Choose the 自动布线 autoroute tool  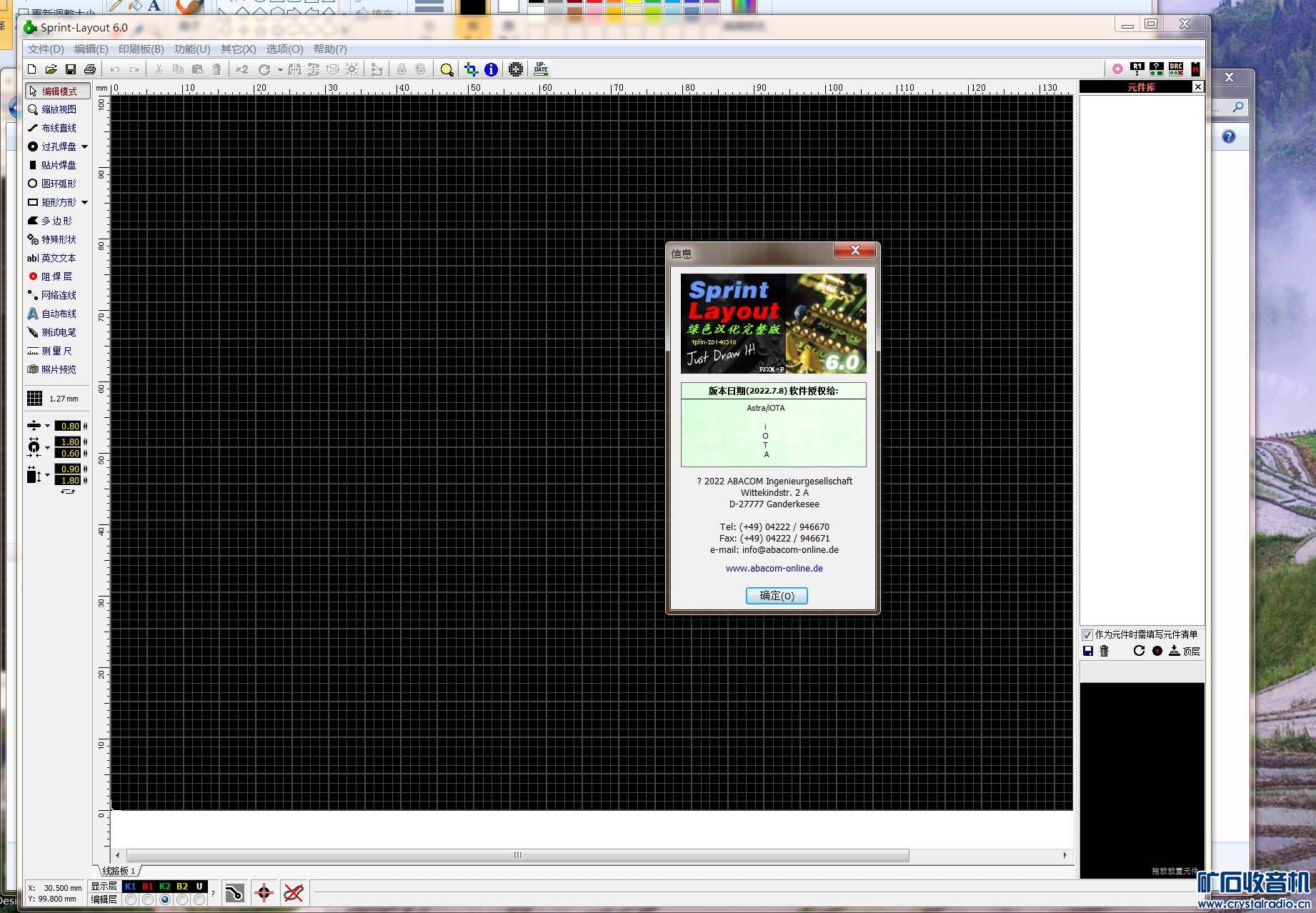coord(58,314)
